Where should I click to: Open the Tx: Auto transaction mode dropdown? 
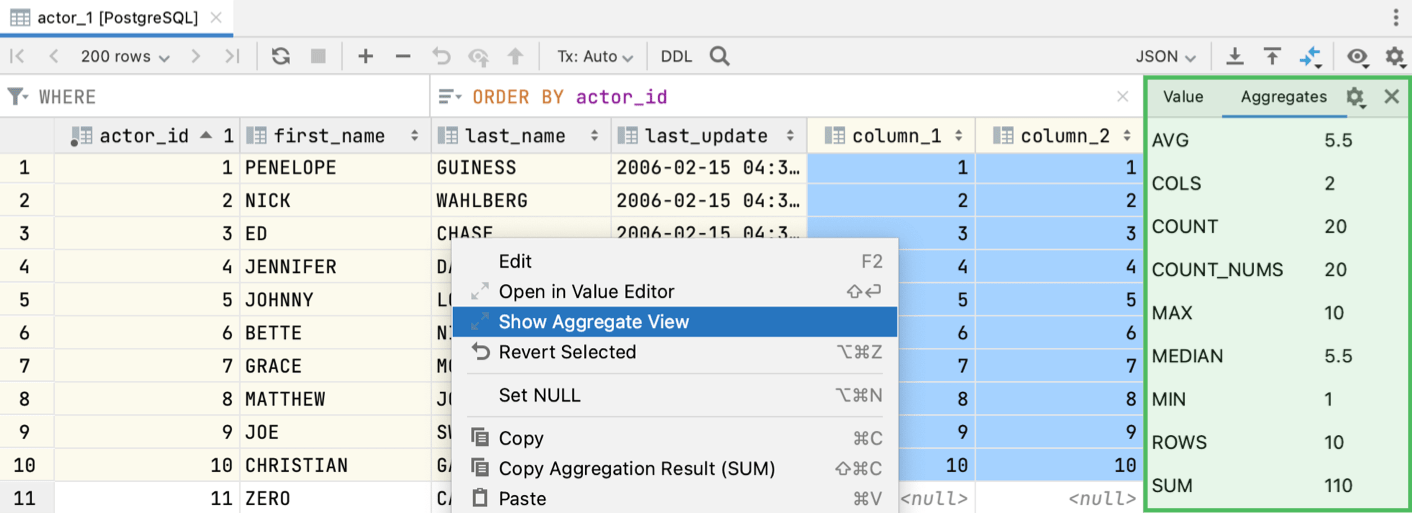pyautogui.click(x=595, y=57)
